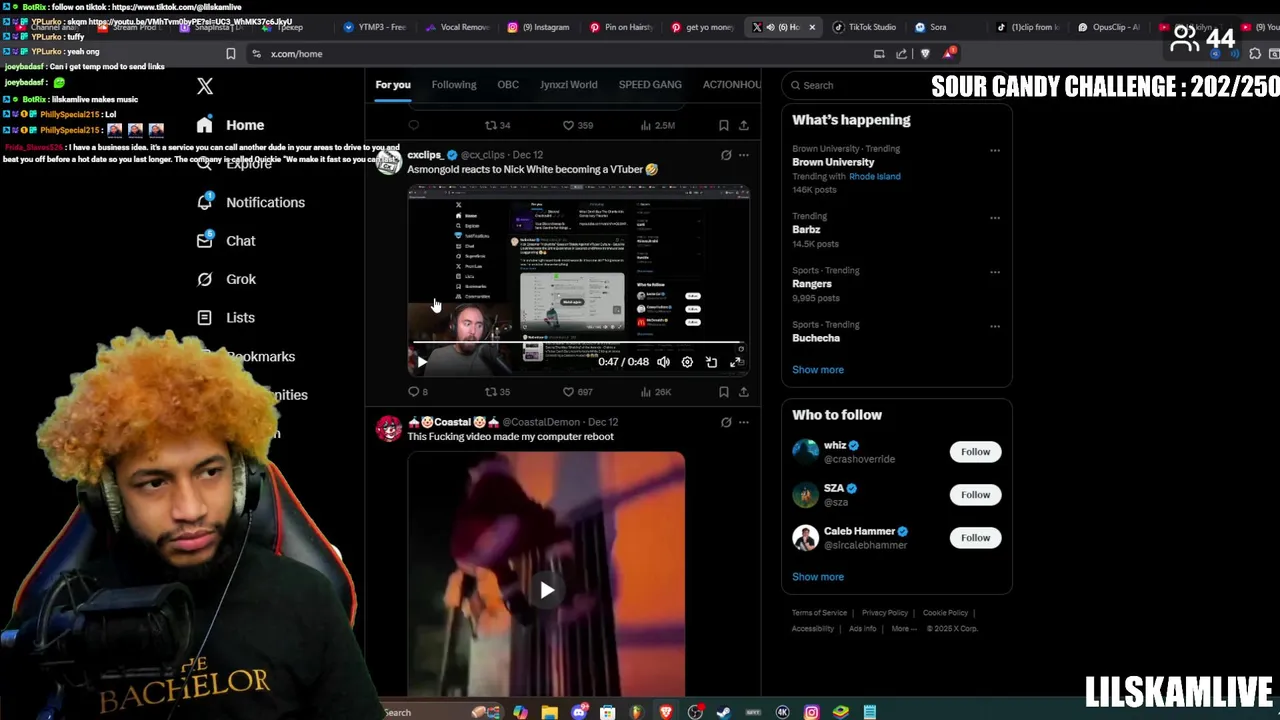Switch to the OBC tab
The width and height of the screenshot is (1280, 720).
pos(508,85)
